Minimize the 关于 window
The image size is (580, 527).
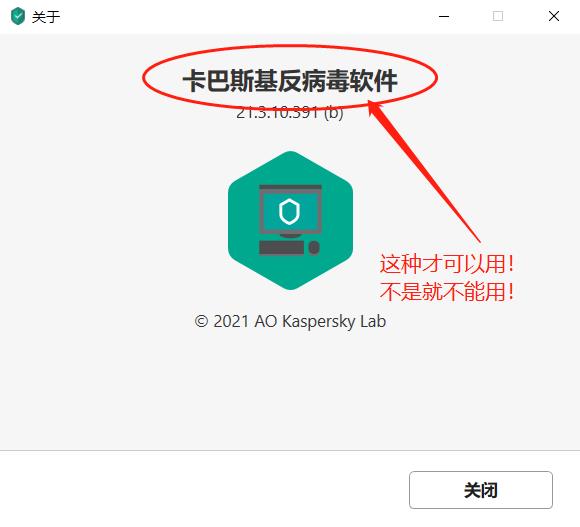pos(444,16)
